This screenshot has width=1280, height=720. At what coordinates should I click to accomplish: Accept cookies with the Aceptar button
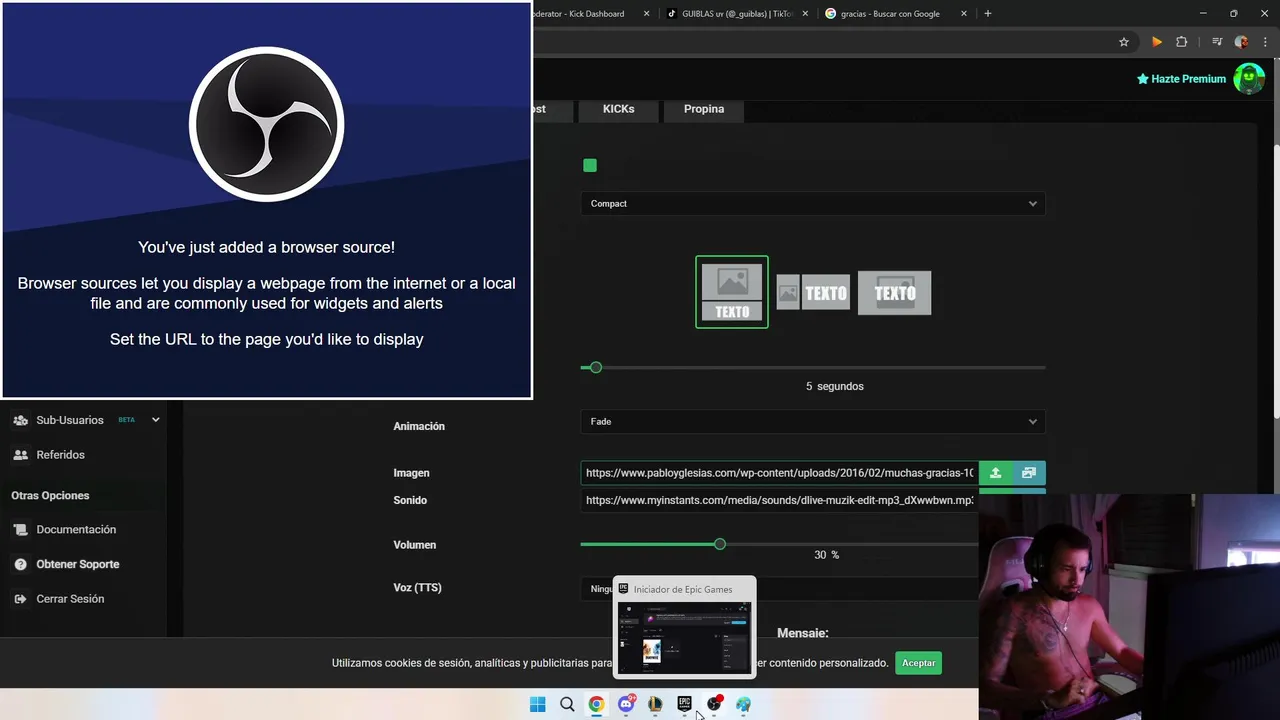[918, 663]
